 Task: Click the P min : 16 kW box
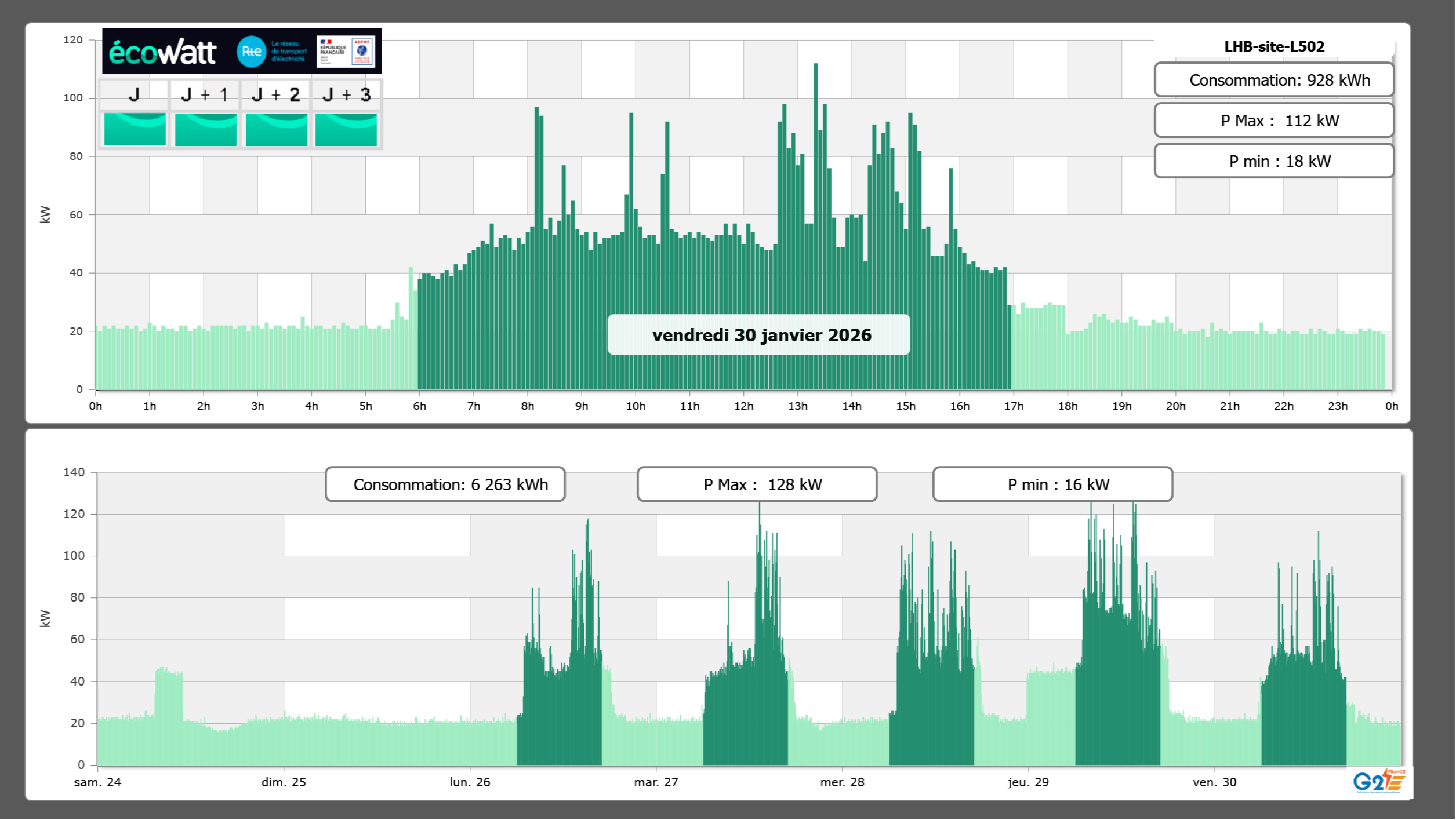tap(1052, 484)
